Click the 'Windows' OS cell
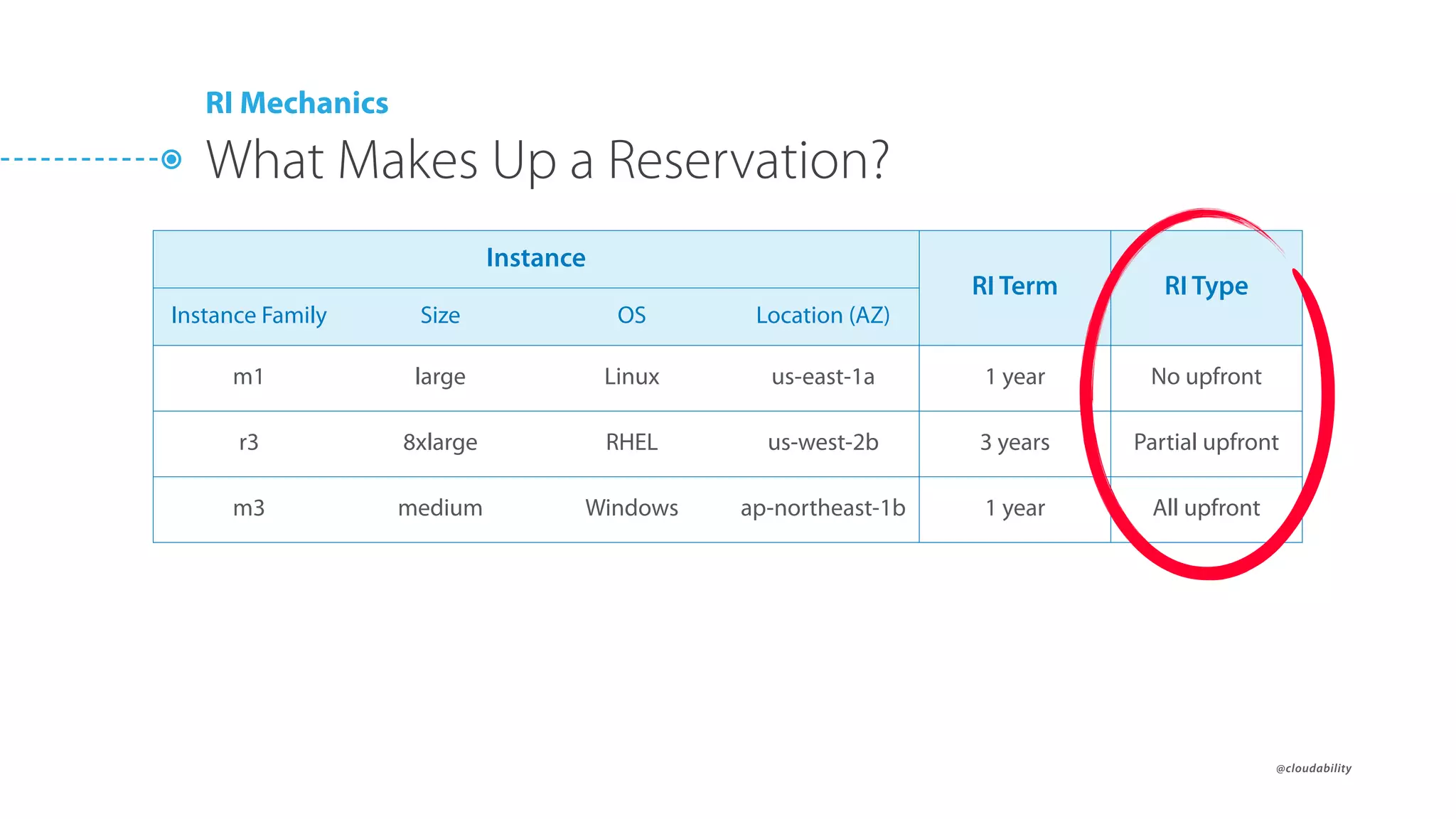1456x819 pixels. pyautogui.click(x=631, y=508)
